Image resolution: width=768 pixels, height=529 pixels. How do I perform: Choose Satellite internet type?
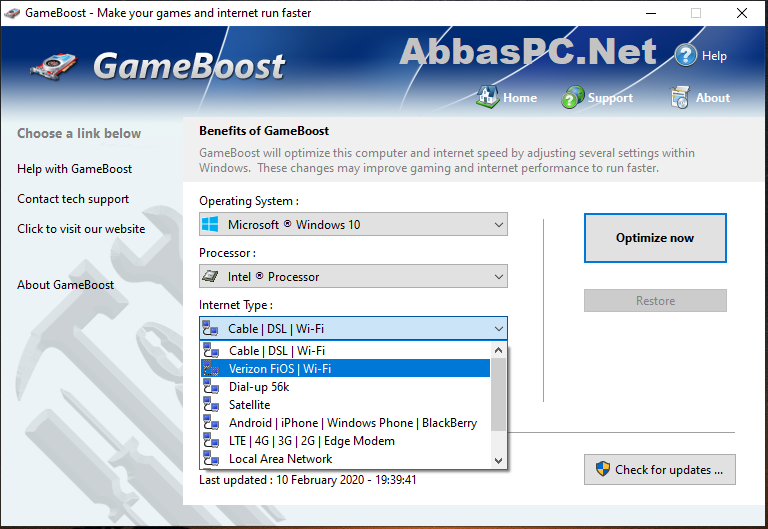[346, 405]
